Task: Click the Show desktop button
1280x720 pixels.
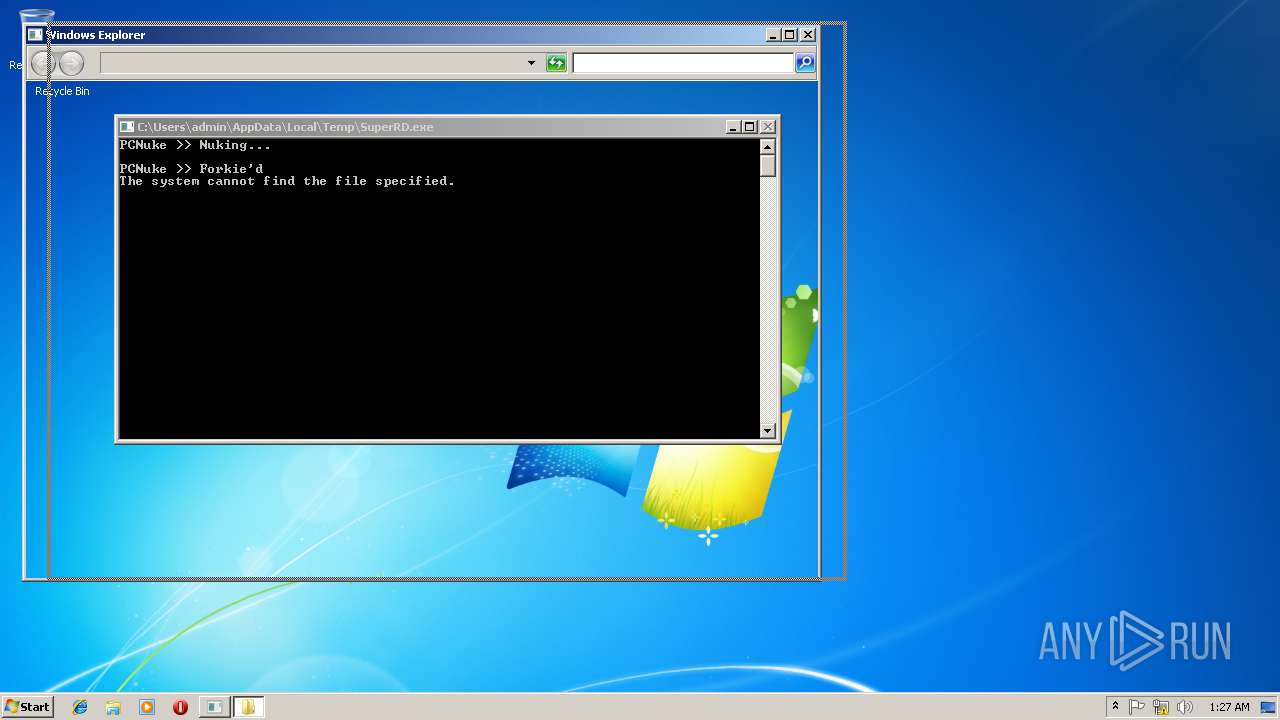Action: pyautogui.click(x=1268, y=707)
